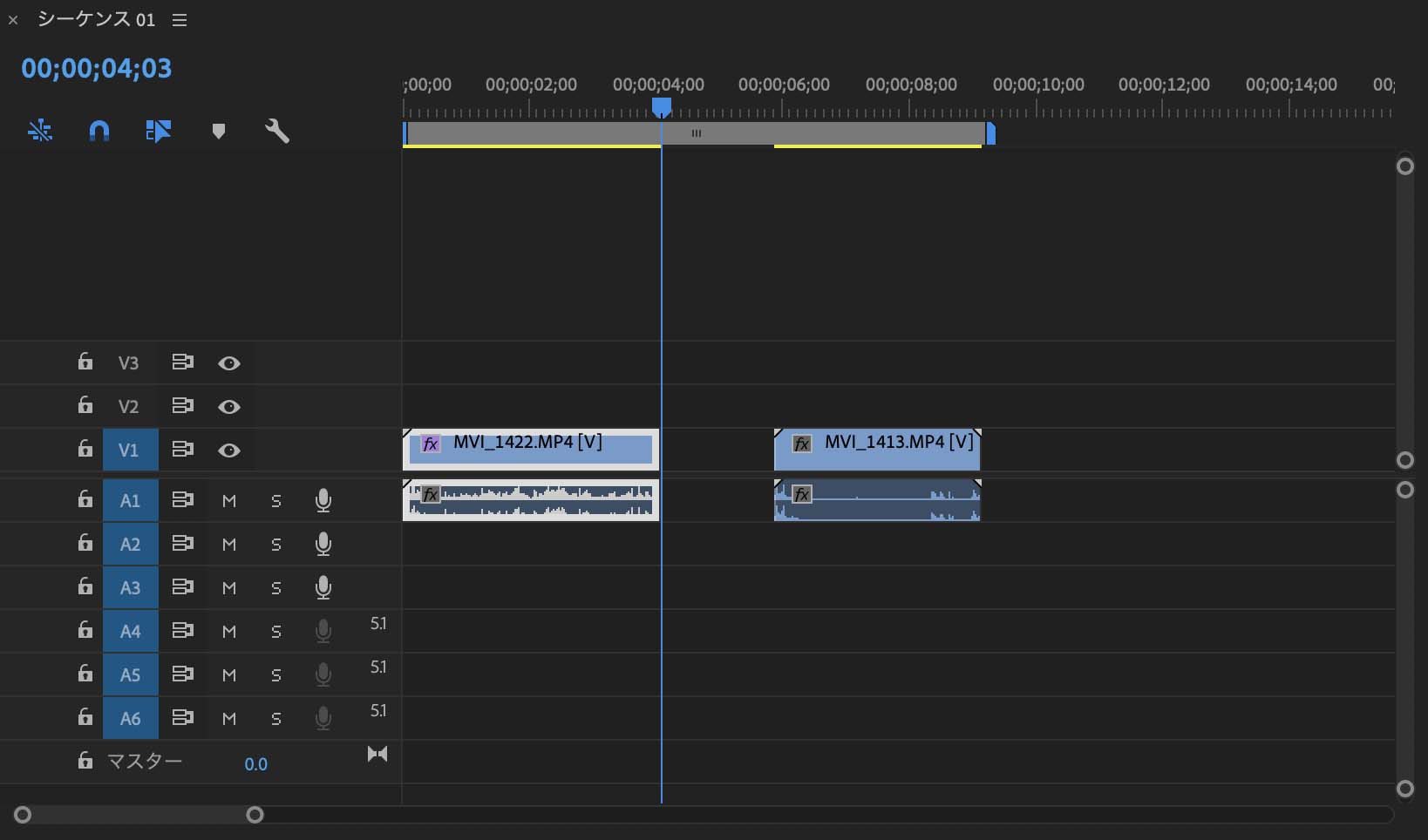The image size is (1428, 840).
Task: Click the horizontal zoom scrollbar at bottom
Action: click(x=139, y=815)
